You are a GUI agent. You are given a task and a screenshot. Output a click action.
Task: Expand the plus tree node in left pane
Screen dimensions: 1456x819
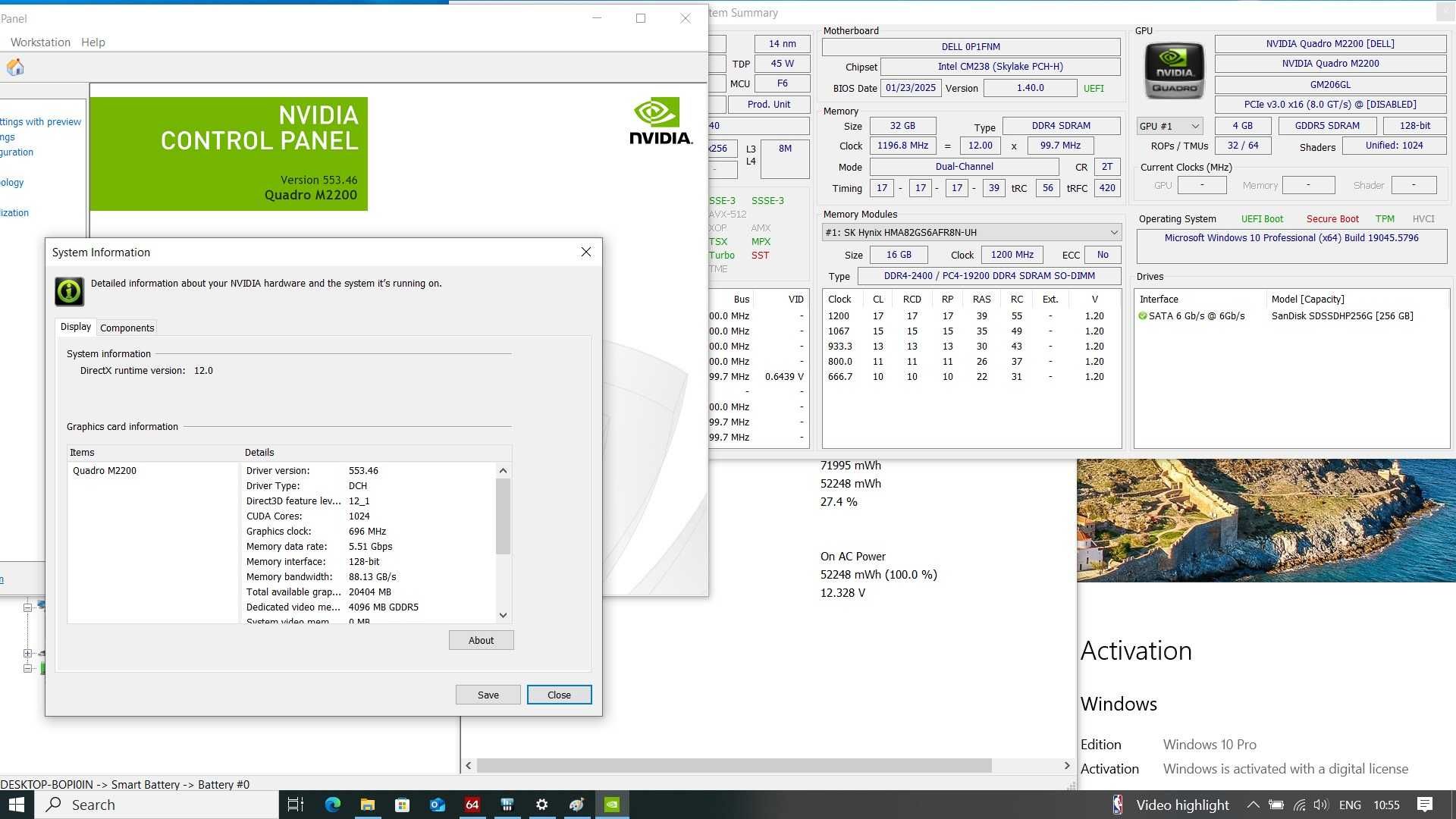(27, 653)
